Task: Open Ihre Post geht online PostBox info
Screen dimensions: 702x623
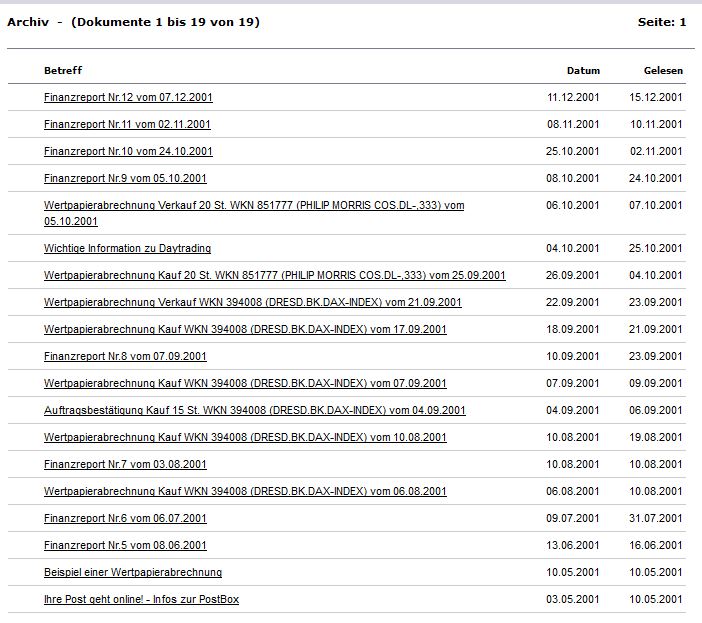Action: 141,599
